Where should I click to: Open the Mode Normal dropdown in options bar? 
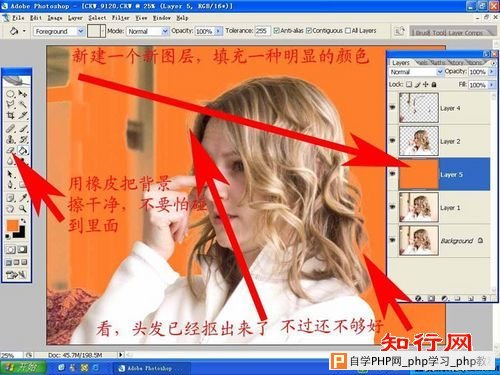(x=147, y=31)
